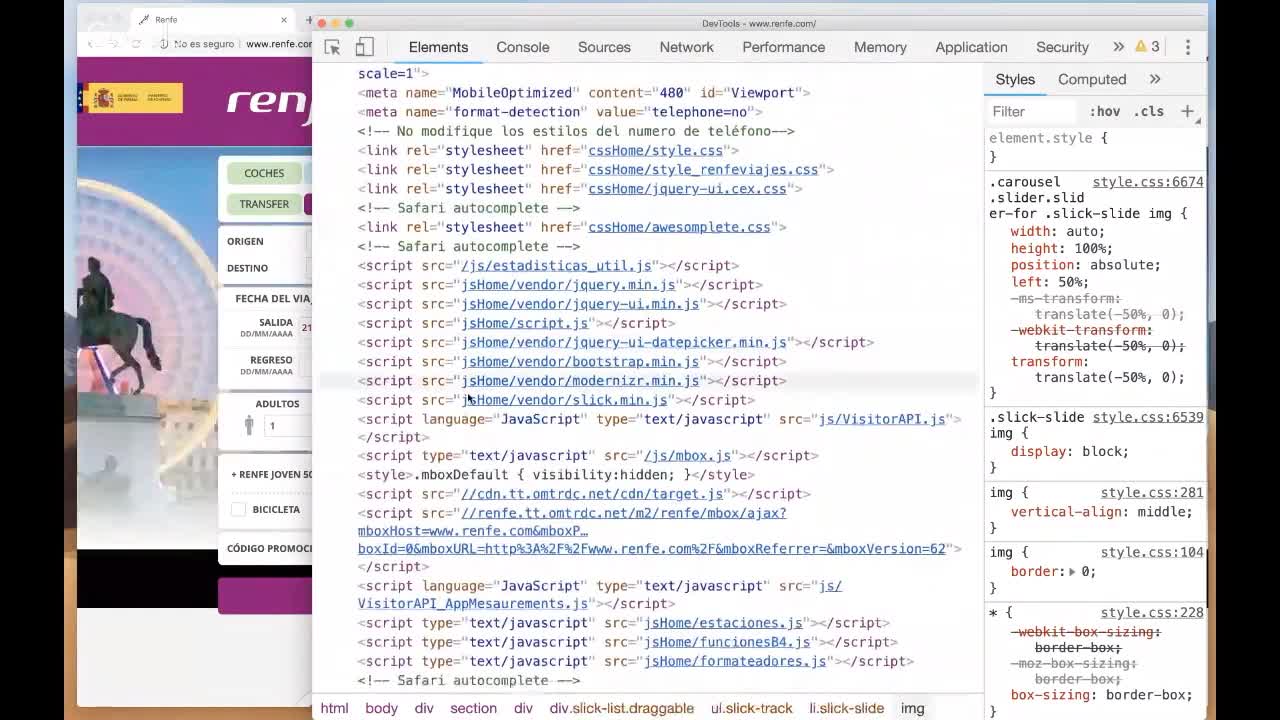Image resolution: width=1280 pixels, height=720 pixels.
Task: Open the Network tab
Action: (x=686, y=47)
